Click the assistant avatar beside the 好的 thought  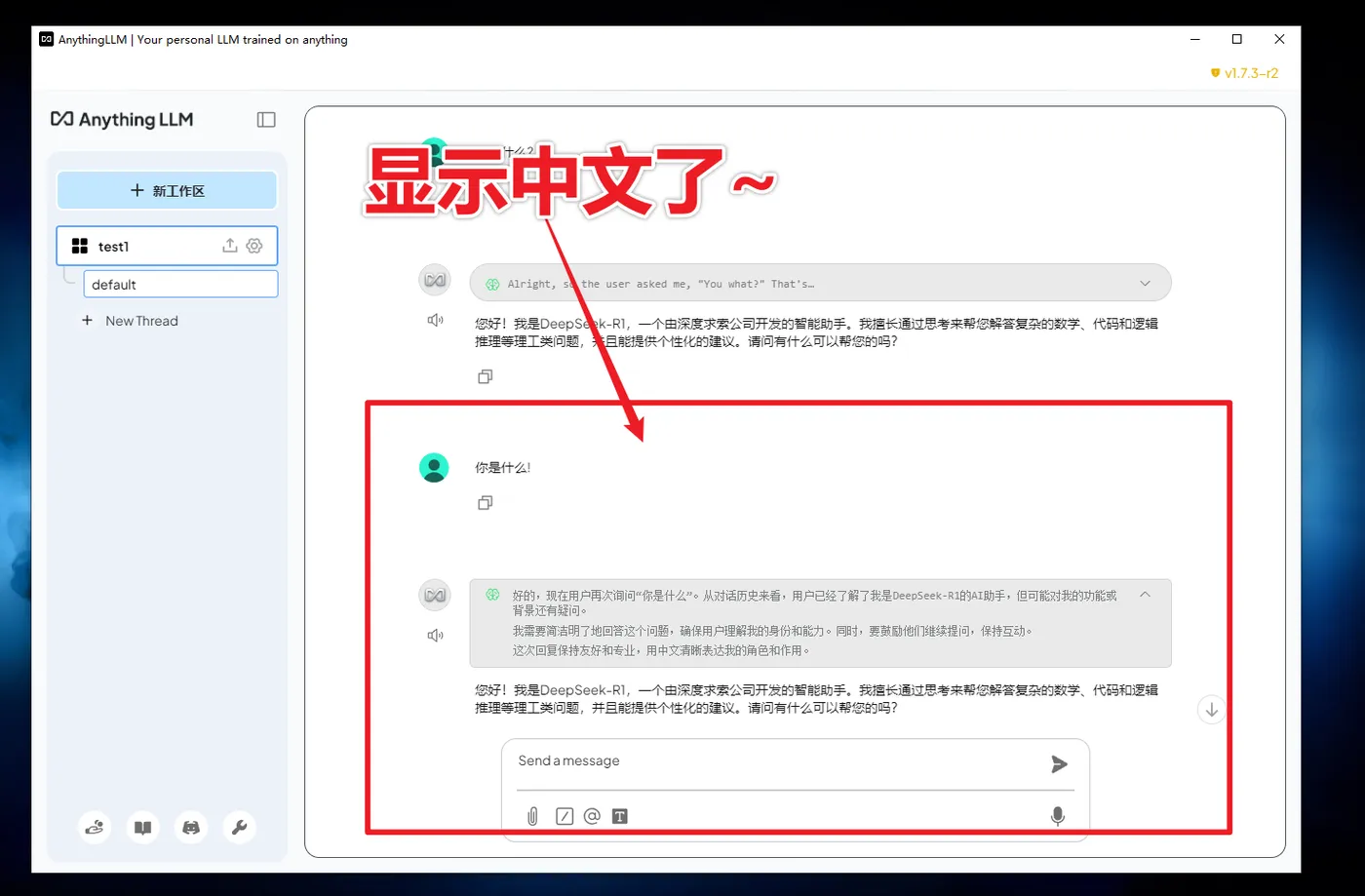[435, 595]
